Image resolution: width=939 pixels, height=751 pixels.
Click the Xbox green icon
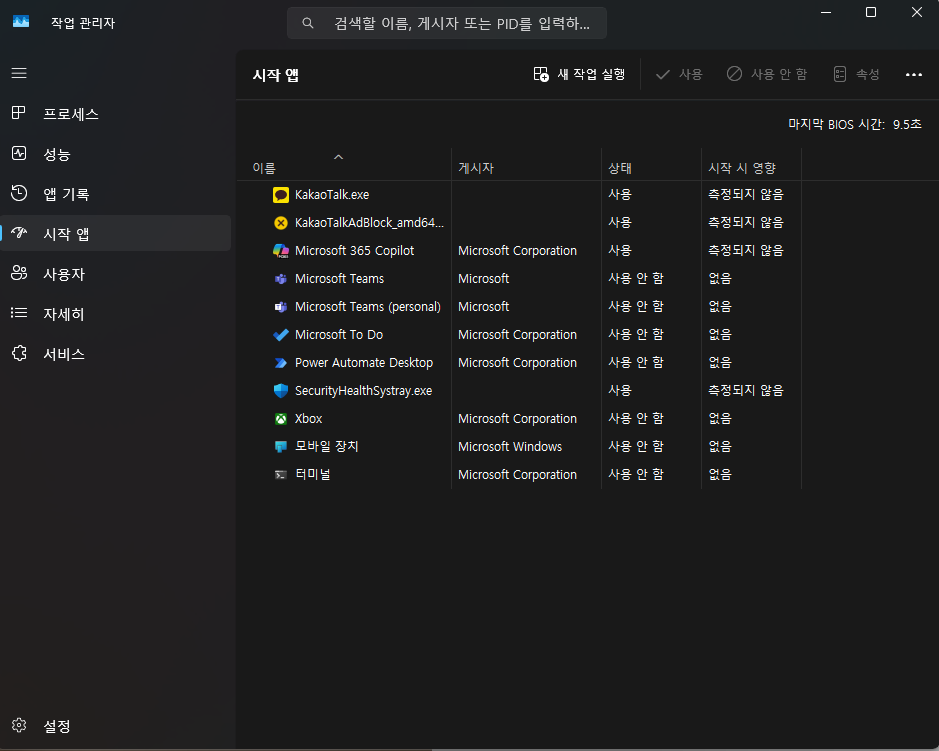pos(281,419)
